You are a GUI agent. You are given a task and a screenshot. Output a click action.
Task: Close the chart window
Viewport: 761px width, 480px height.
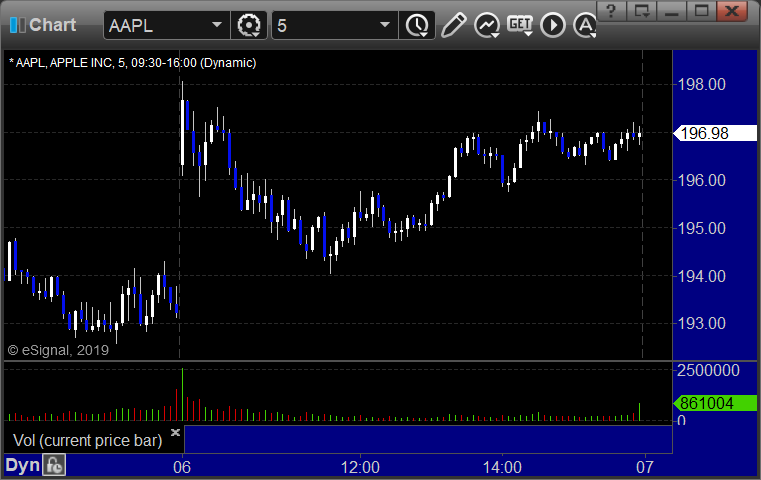(x=732, y=11)
